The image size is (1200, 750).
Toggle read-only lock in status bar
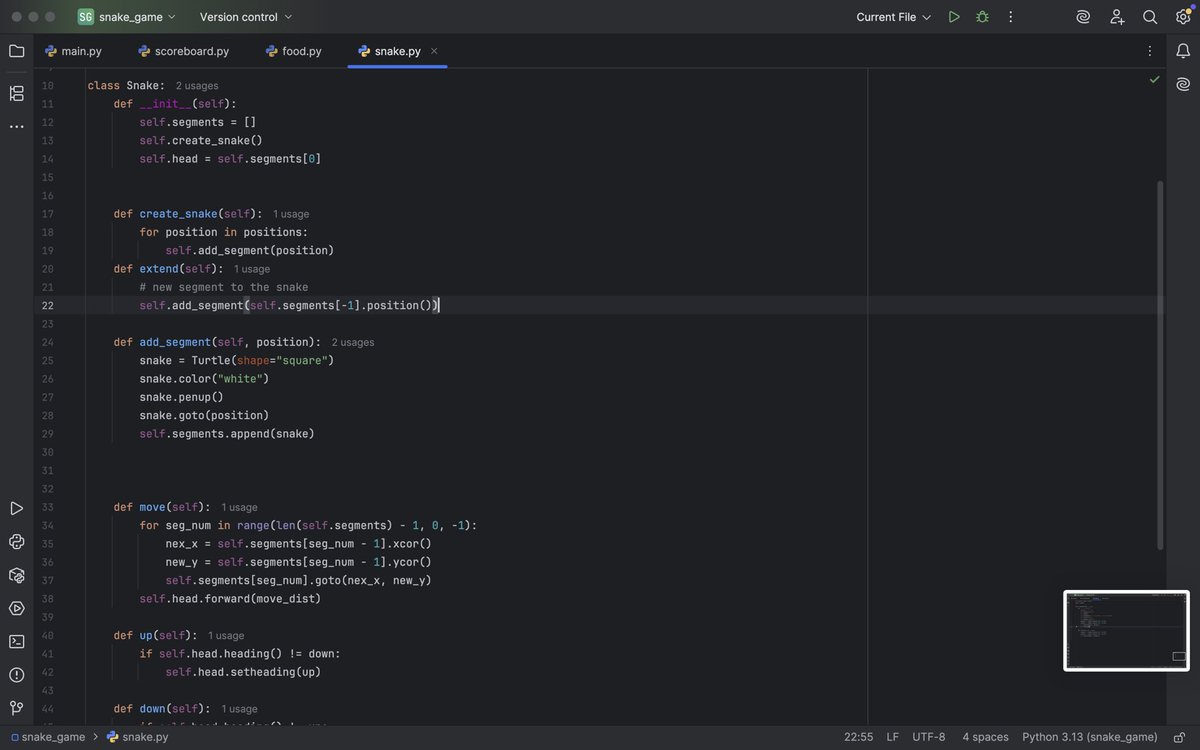coord(1180,737)
